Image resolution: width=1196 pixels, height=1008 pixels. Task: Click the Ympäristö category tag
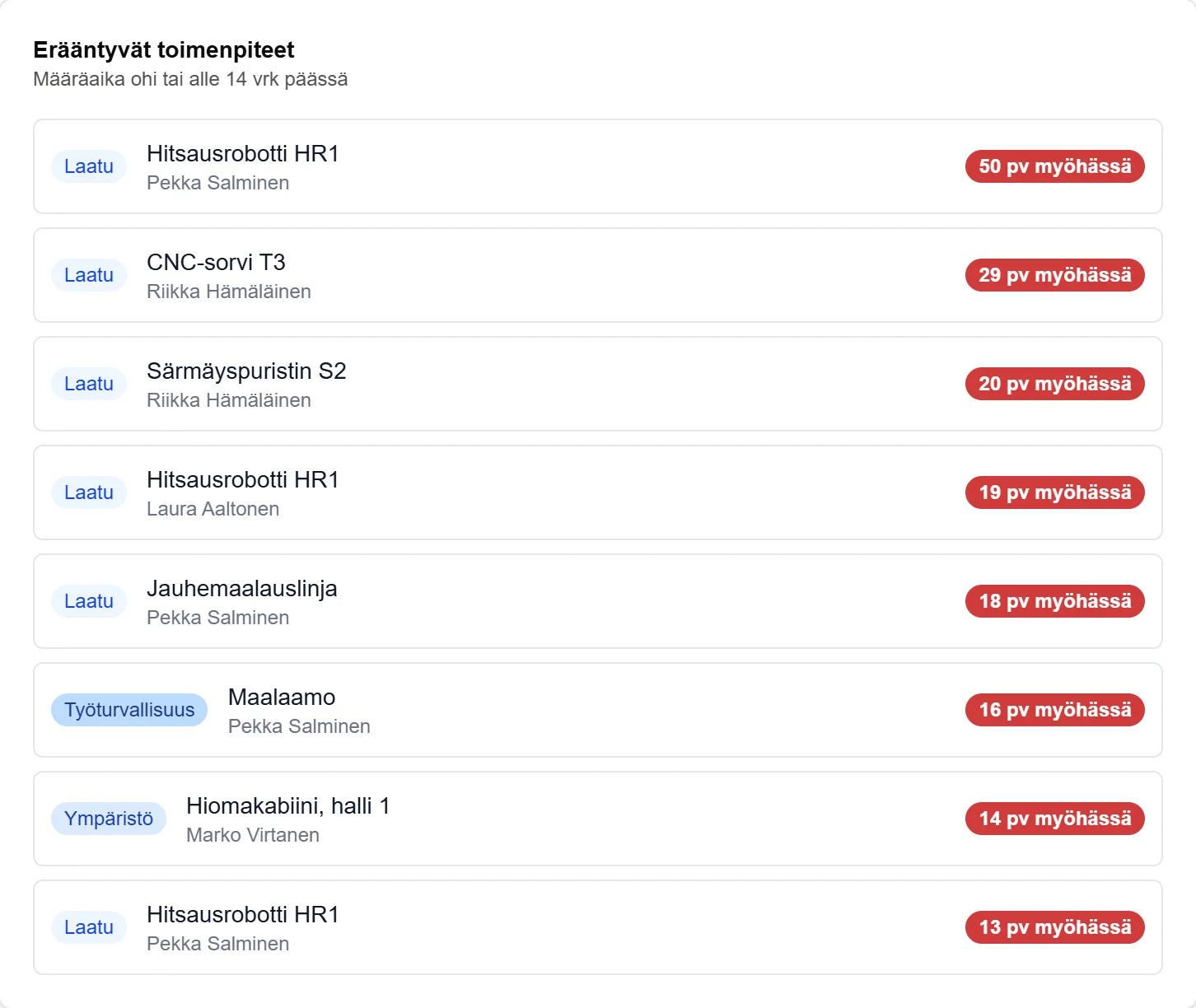pos(109,819)
